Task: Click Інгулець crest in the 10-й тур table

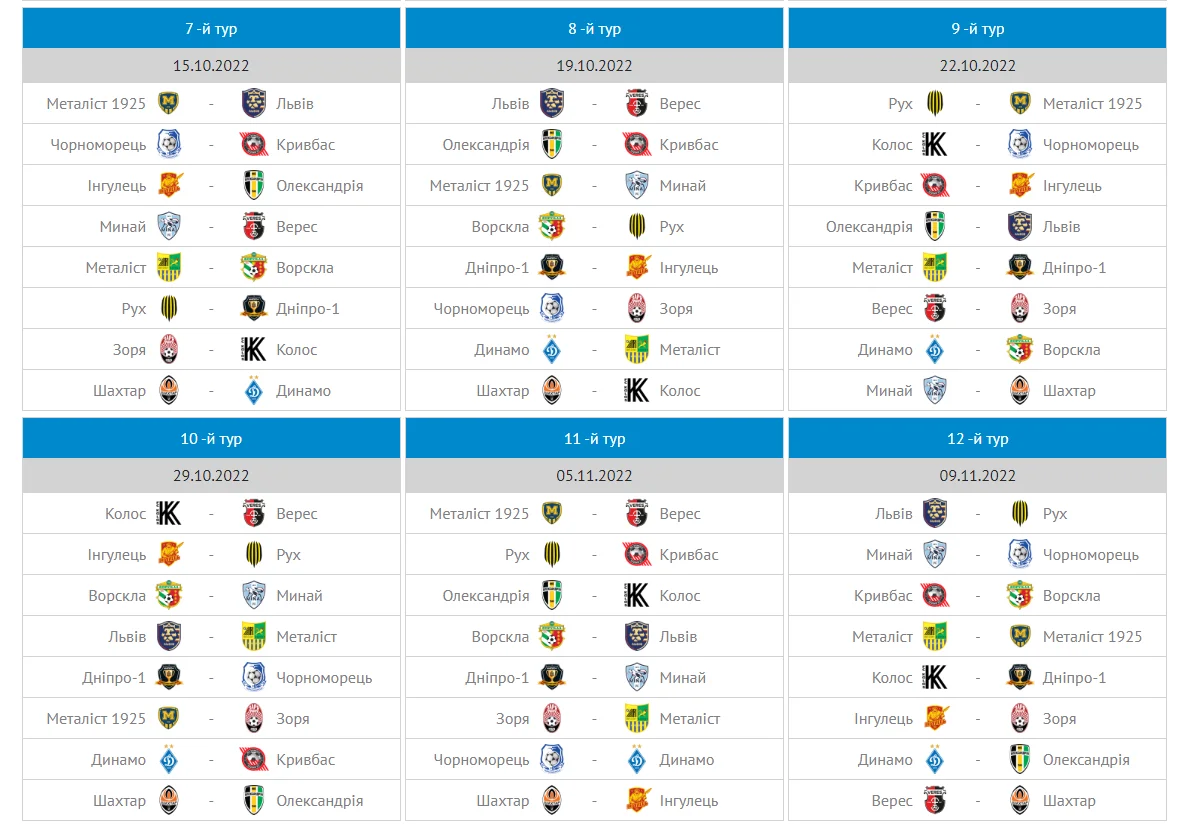Action: [x=169, y=555]
